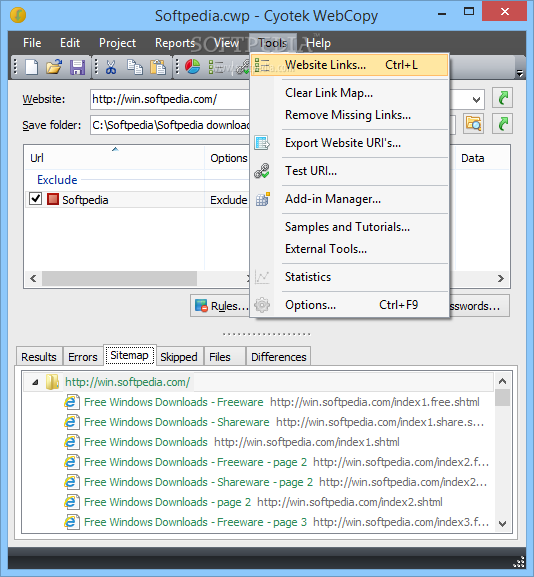Image resolution: width=534 pixels, height=577 pixels.
Task: Click the rules list scroll left arrow
Action: point(33,278)
